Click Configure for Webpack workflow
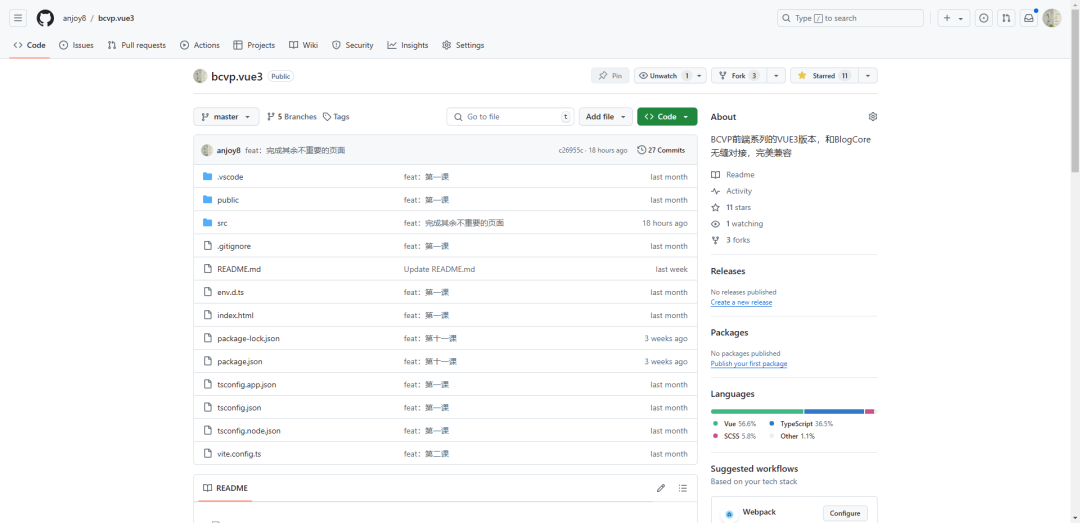The width and height of the screenshot is (1080, 523). (x=845, y=513)
